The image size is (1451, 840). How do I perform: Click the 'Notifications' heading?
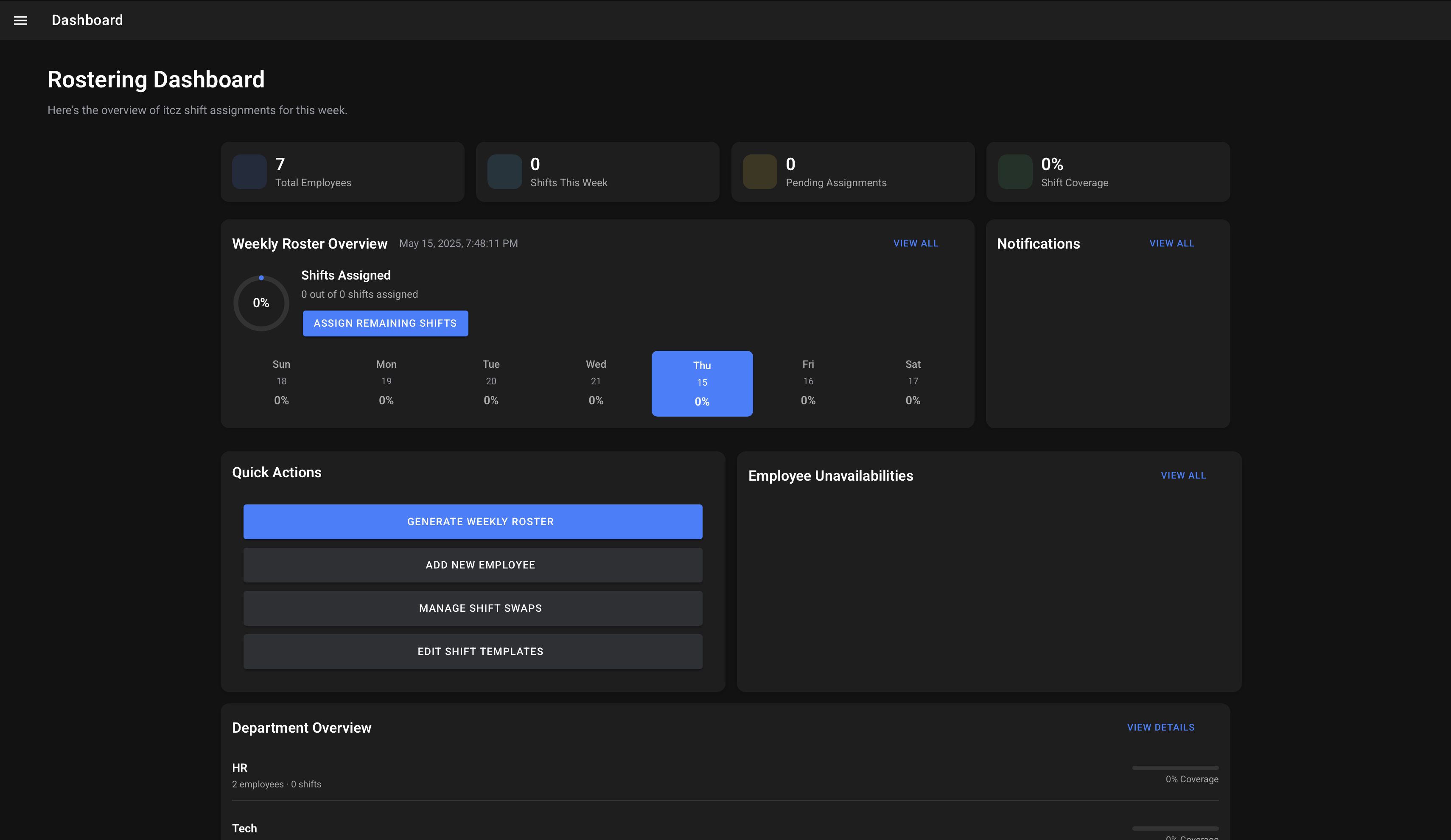pos(1038,244)
